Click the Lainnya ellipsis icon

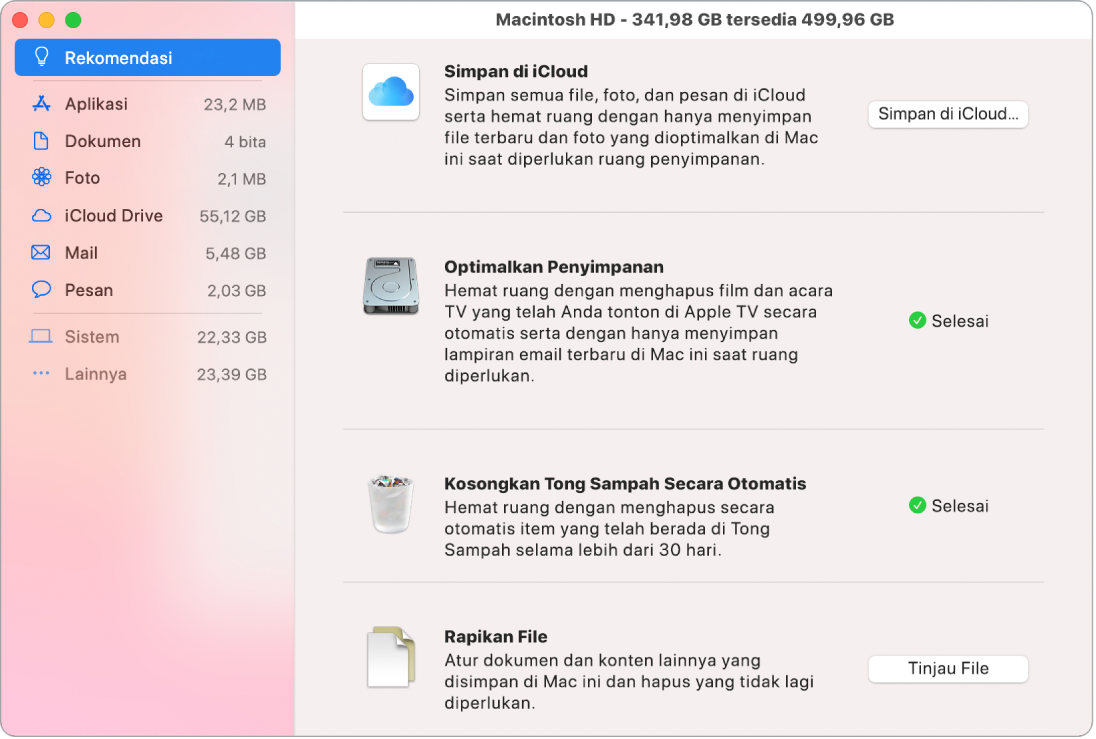click(40, 374)
